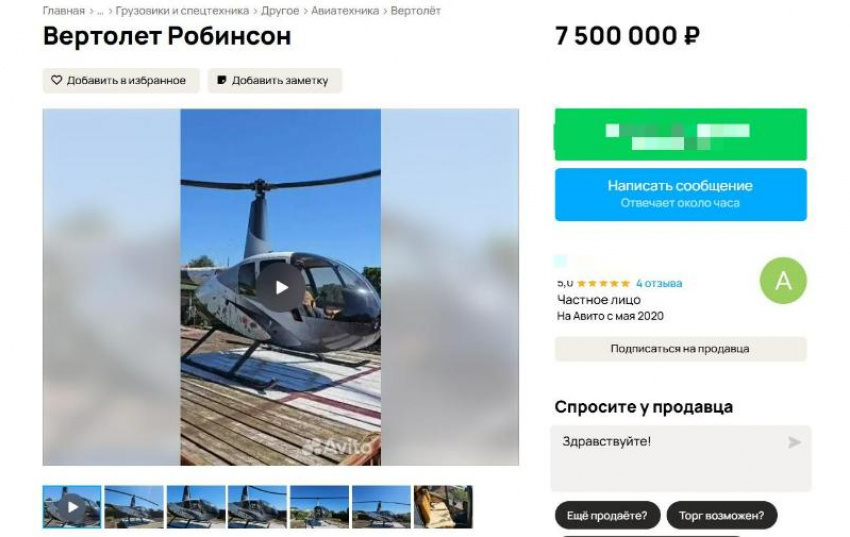850x537 pixels.
Task: Open the seller avatar with letter A
Action: click(x=783, y=281)
